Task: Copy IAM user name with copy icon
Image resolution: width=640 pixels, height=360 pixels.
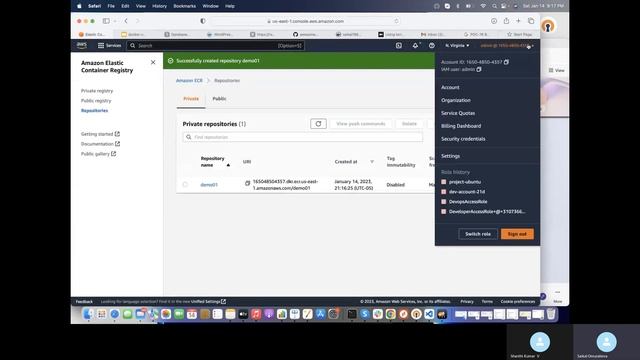Action: point(479,69)
